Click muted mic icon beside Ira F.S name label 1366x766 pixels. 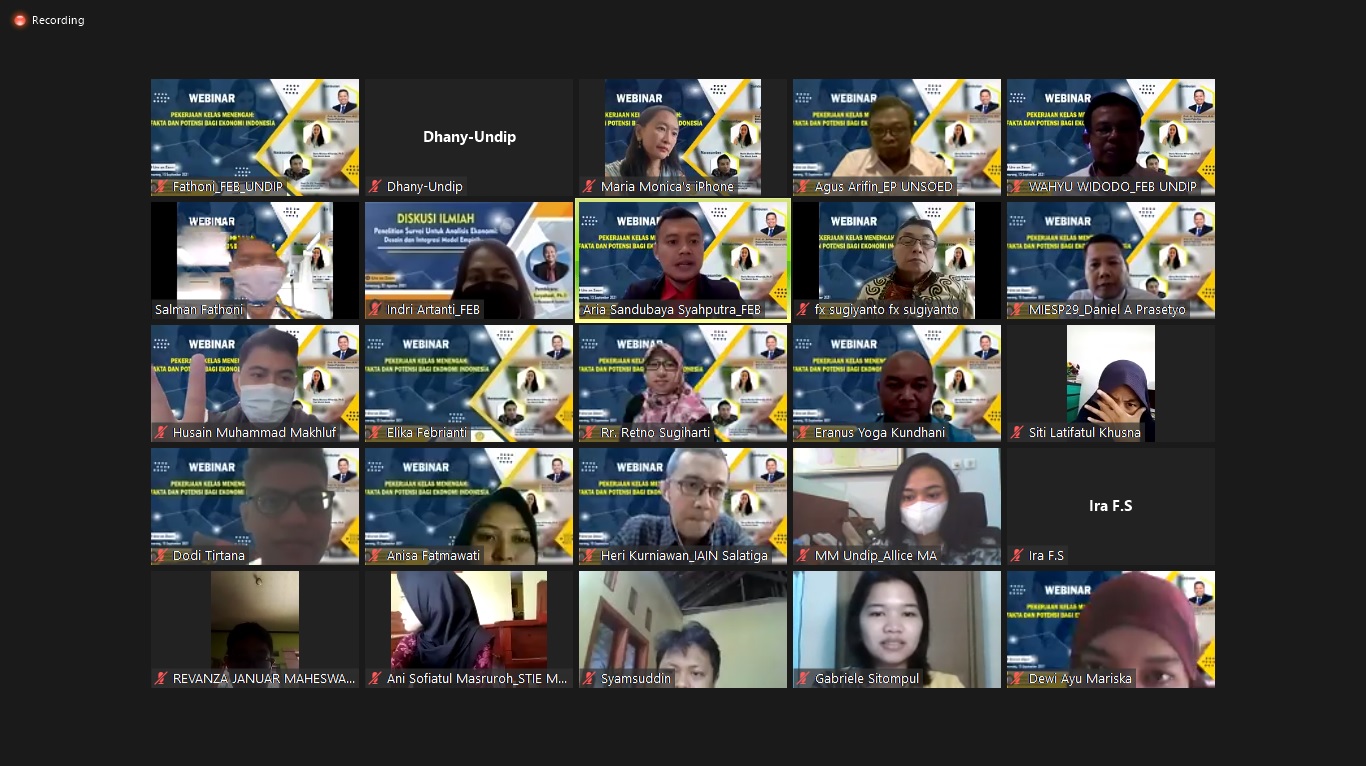tap(1018, 556)
